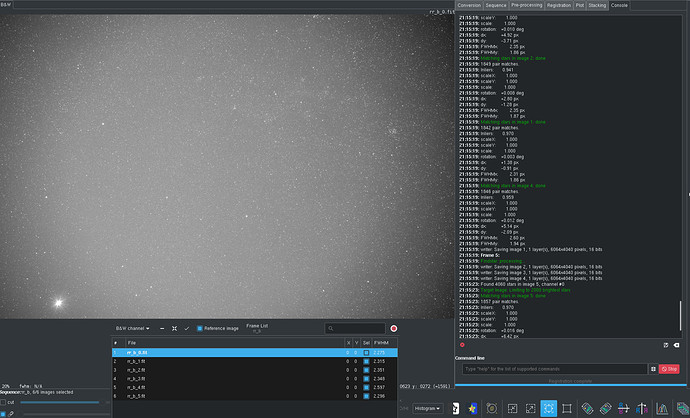The width and height of the screenshot is (690, 418).
Task: Adjust the cut level slider
Action: pyautogui.click(x=60, y=402)
